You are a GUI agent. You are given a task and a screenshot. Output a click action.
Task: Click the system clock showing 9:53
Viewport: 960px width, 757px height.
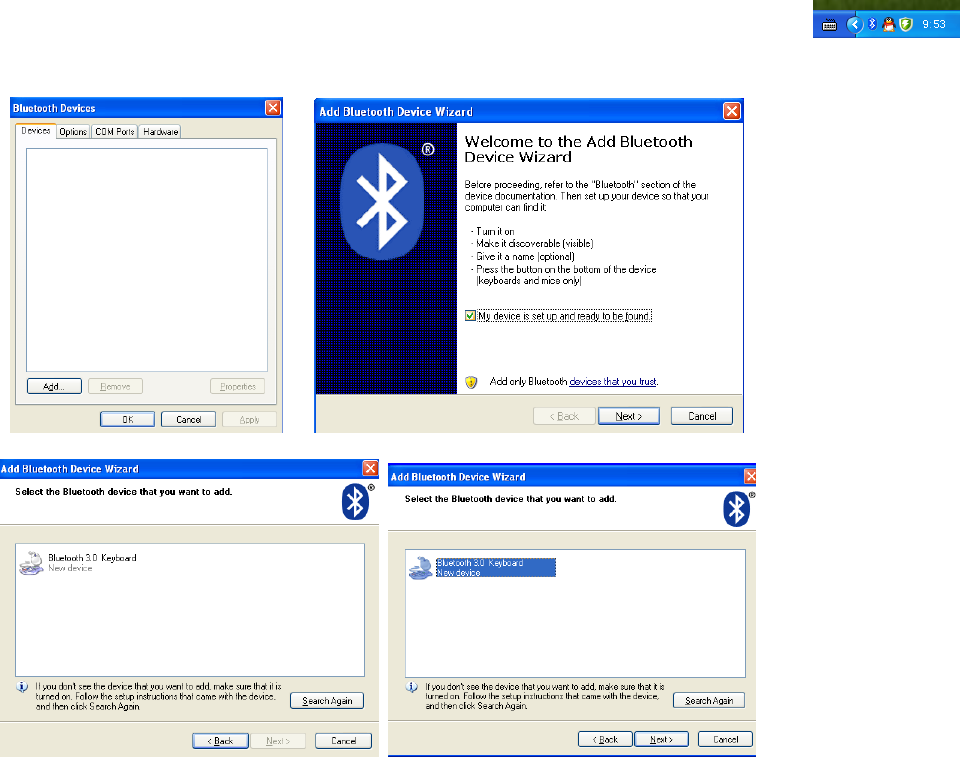pyautogui.click(x=934, y=24)
